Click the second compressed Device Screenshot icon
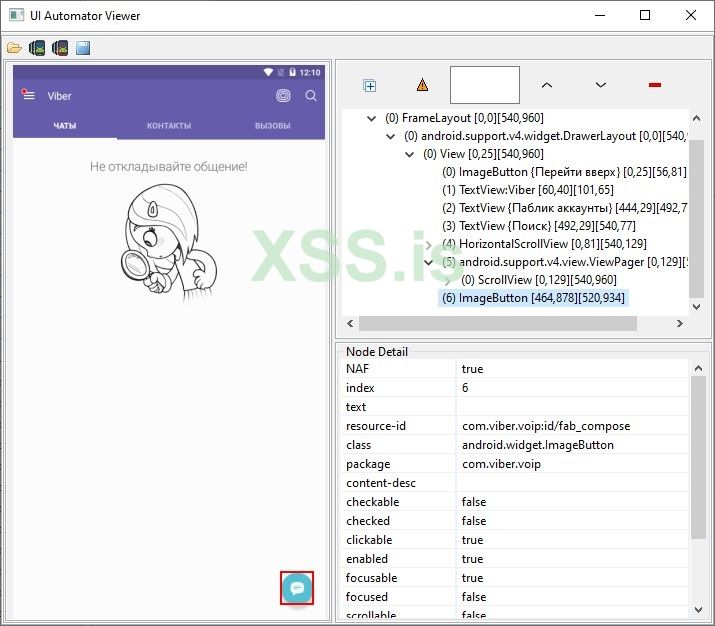 (60, 47)
